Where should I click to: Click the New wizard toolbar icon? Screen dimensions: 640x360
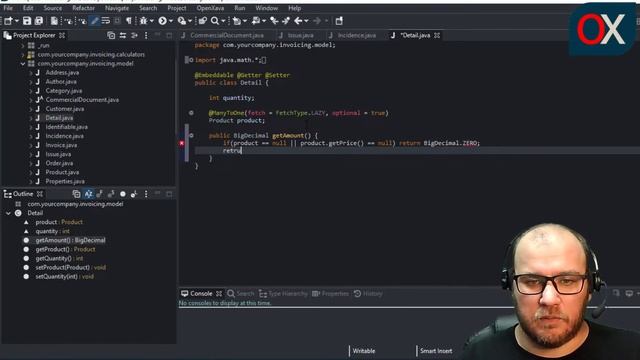coord(9,21)
